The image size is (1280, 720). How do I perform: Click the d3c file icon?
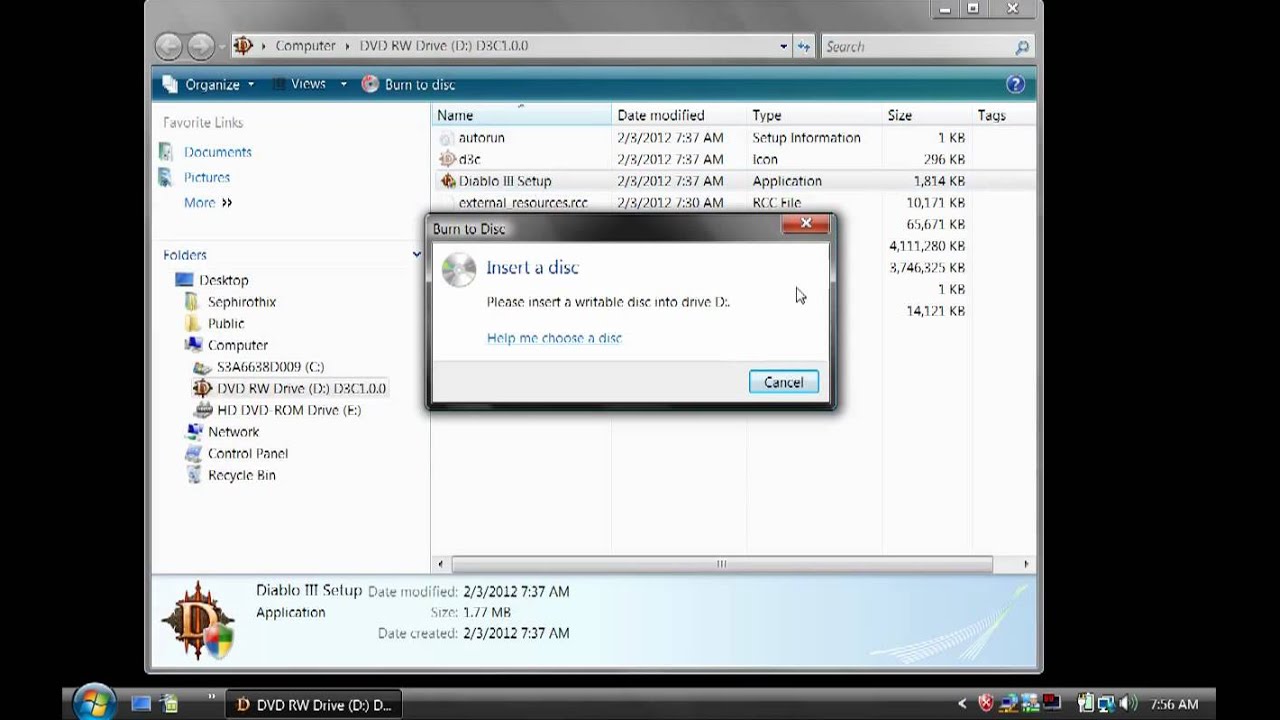coord(447,159)
